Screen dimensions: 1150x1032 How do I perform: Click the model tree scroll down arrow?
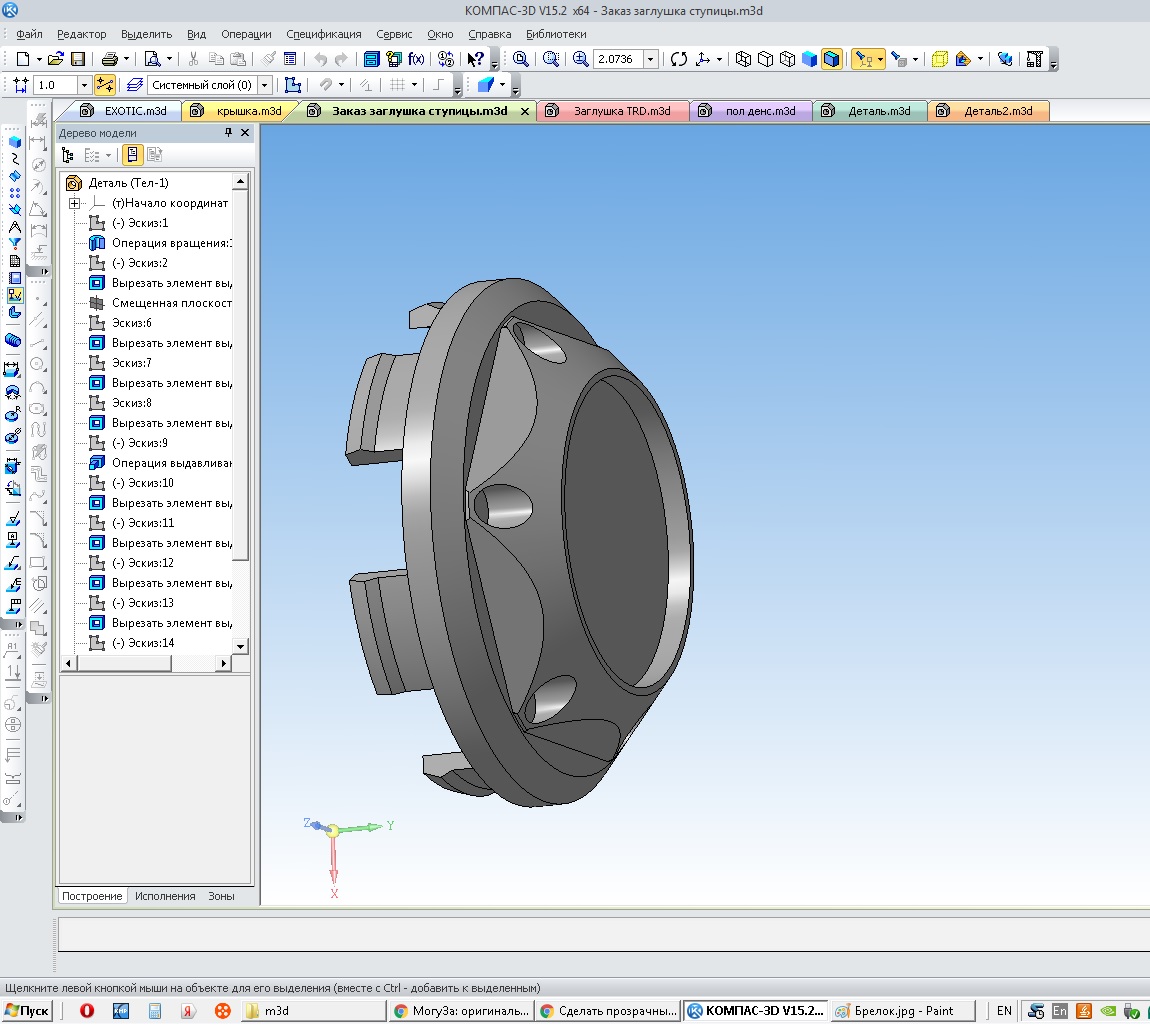pos(240,646)
